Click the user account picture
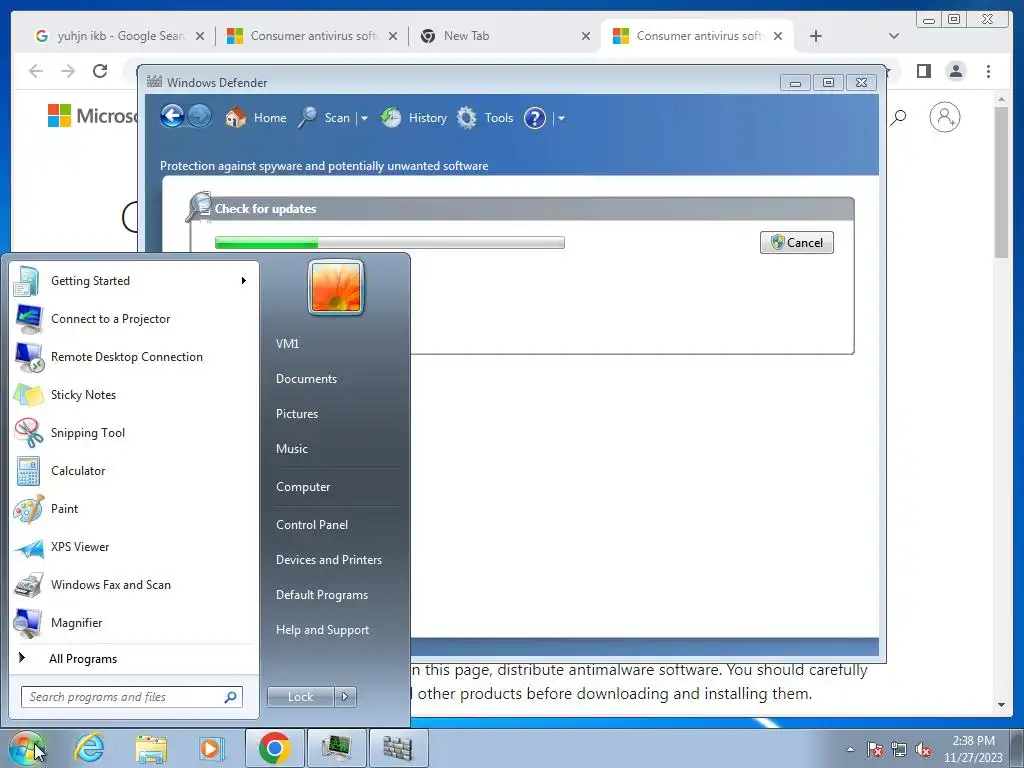This screenshot has width=1024, height=768. click(x=336, y=287)
